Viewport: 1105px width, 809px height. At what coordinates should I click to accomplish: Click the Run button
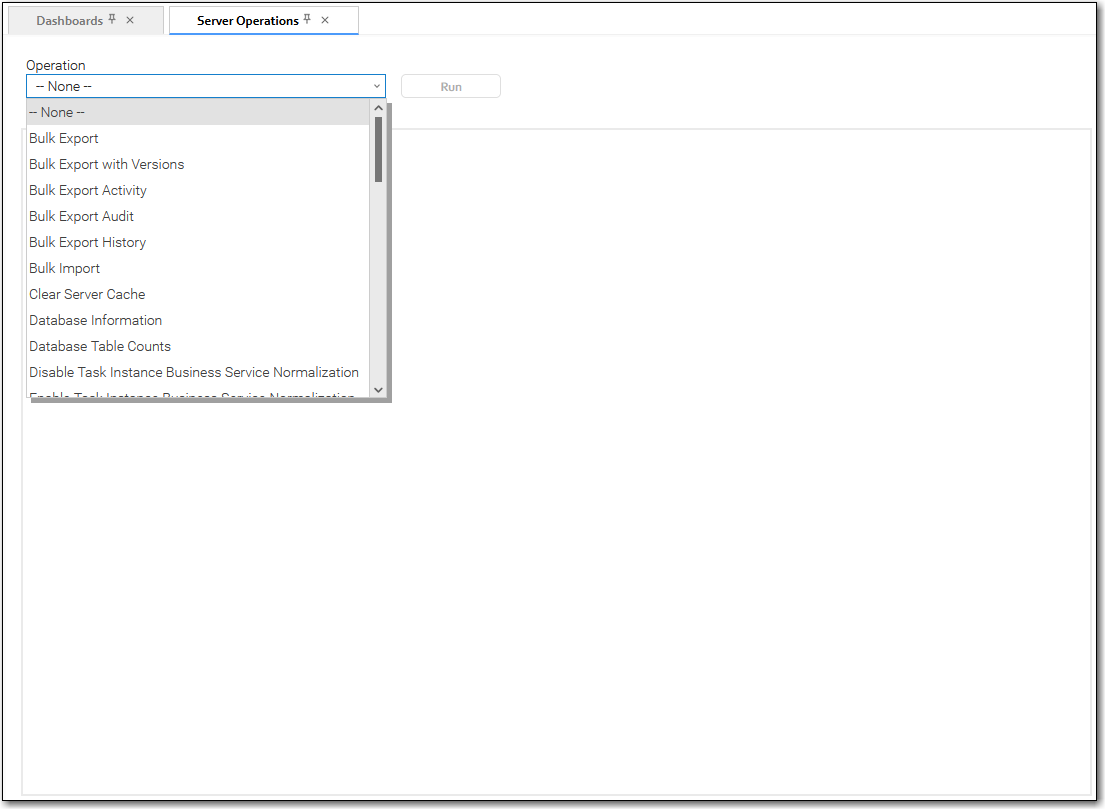450,87
